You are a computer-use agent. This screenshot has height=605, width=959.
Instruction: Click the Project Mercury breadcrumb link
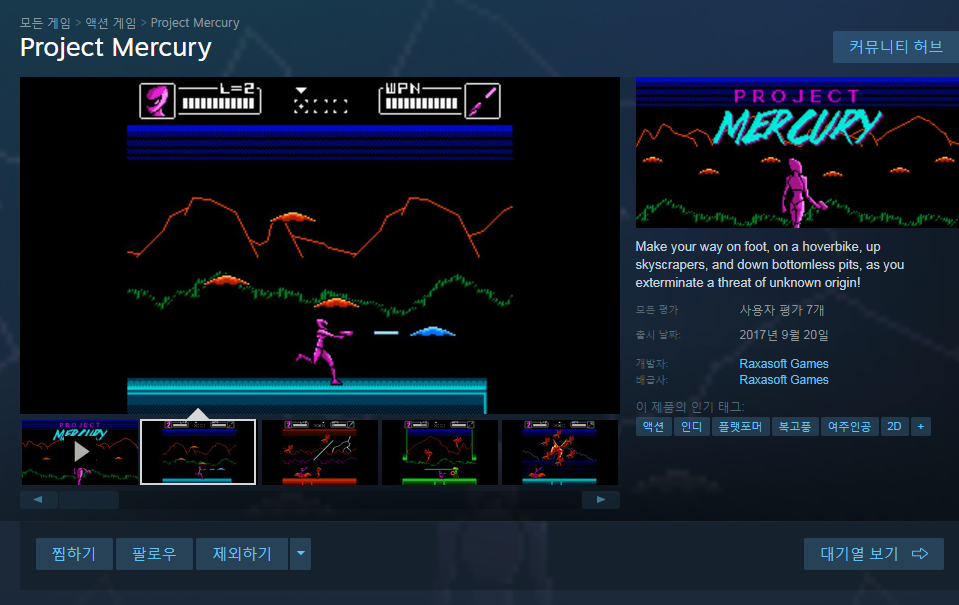pyautogui.click(x=195, y=23)
